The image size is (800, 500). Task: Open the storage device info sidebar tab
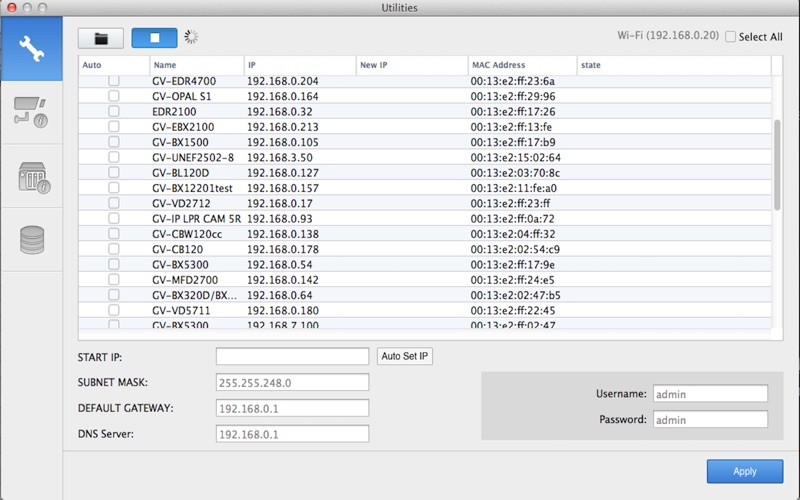(32, 177)
